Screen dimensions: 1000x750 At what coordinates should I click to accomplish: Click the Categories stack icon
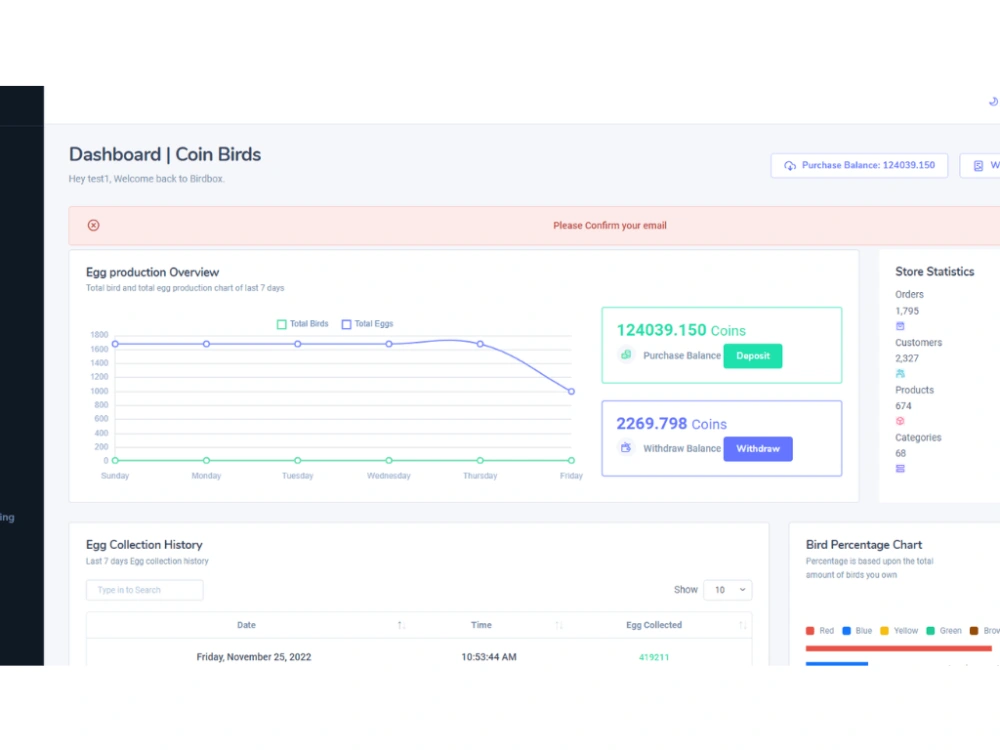[x=900, y=469]
